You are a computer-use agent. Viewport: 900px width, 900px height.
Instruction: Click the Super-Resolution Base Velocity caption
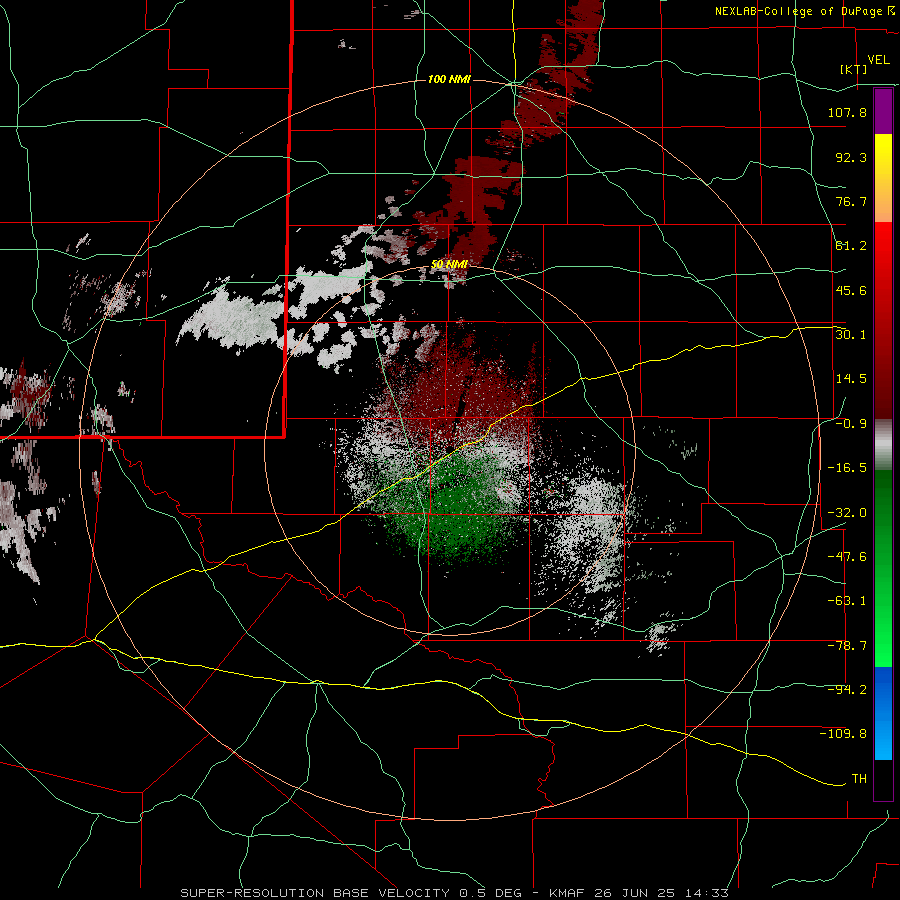click(455, 893)
